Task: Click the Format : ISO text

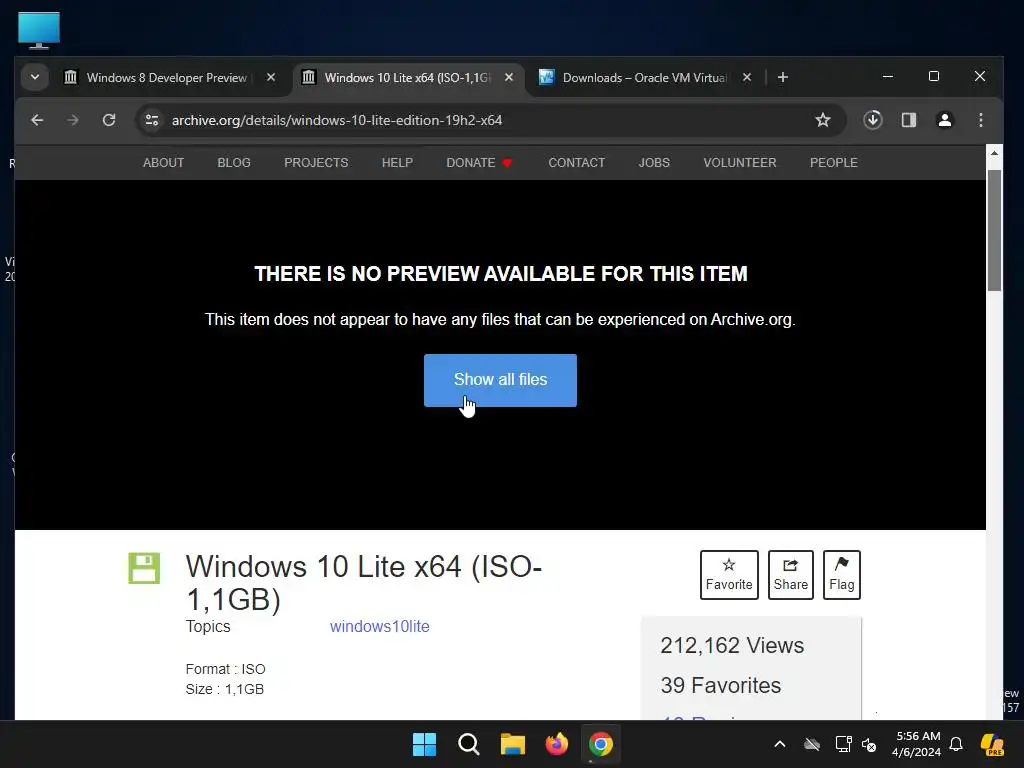Action: click(x=225, y=669)
